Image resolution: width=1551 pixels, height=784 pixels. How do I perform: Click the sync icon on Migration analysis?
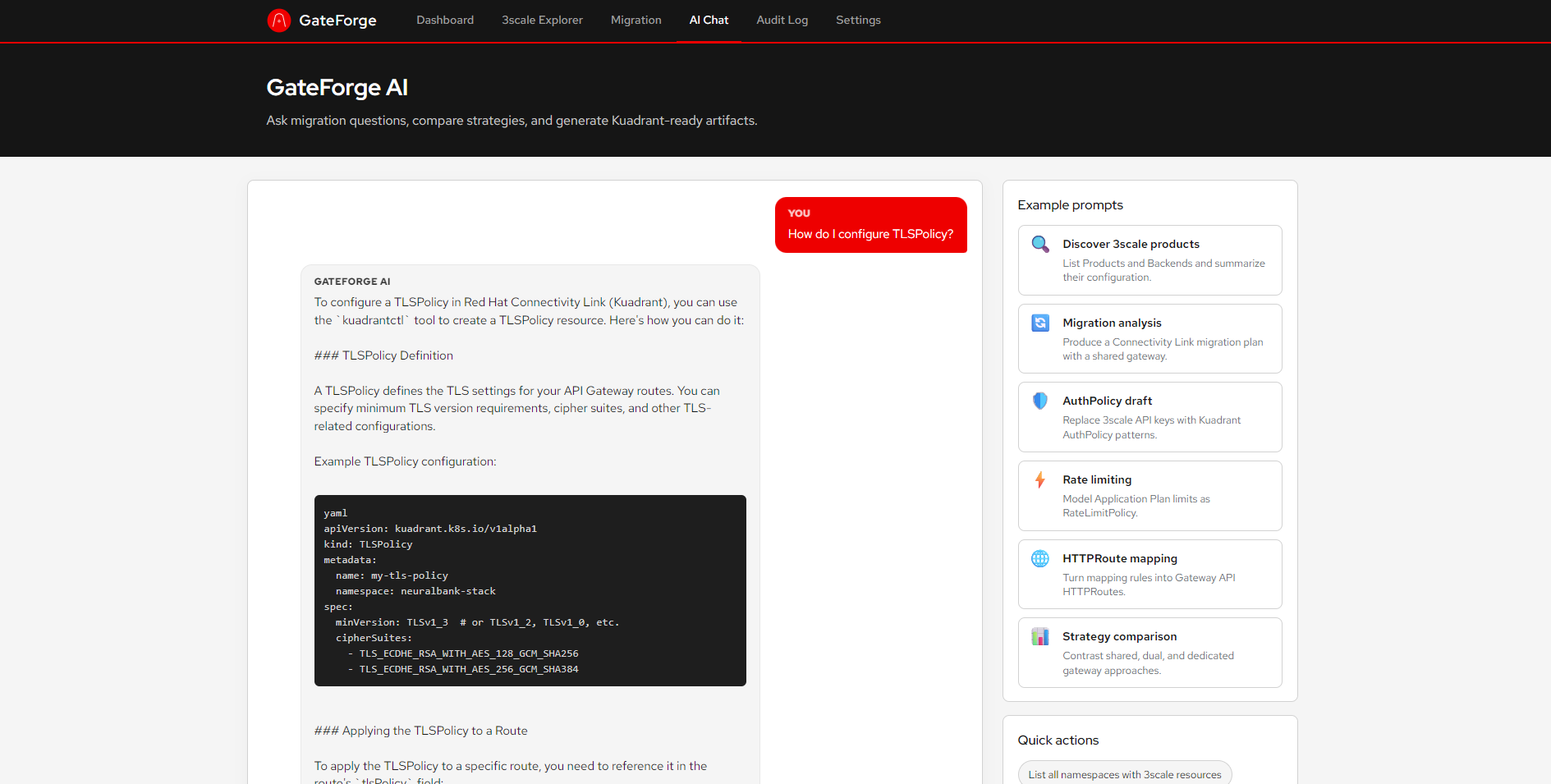(x=1040, y=323)
